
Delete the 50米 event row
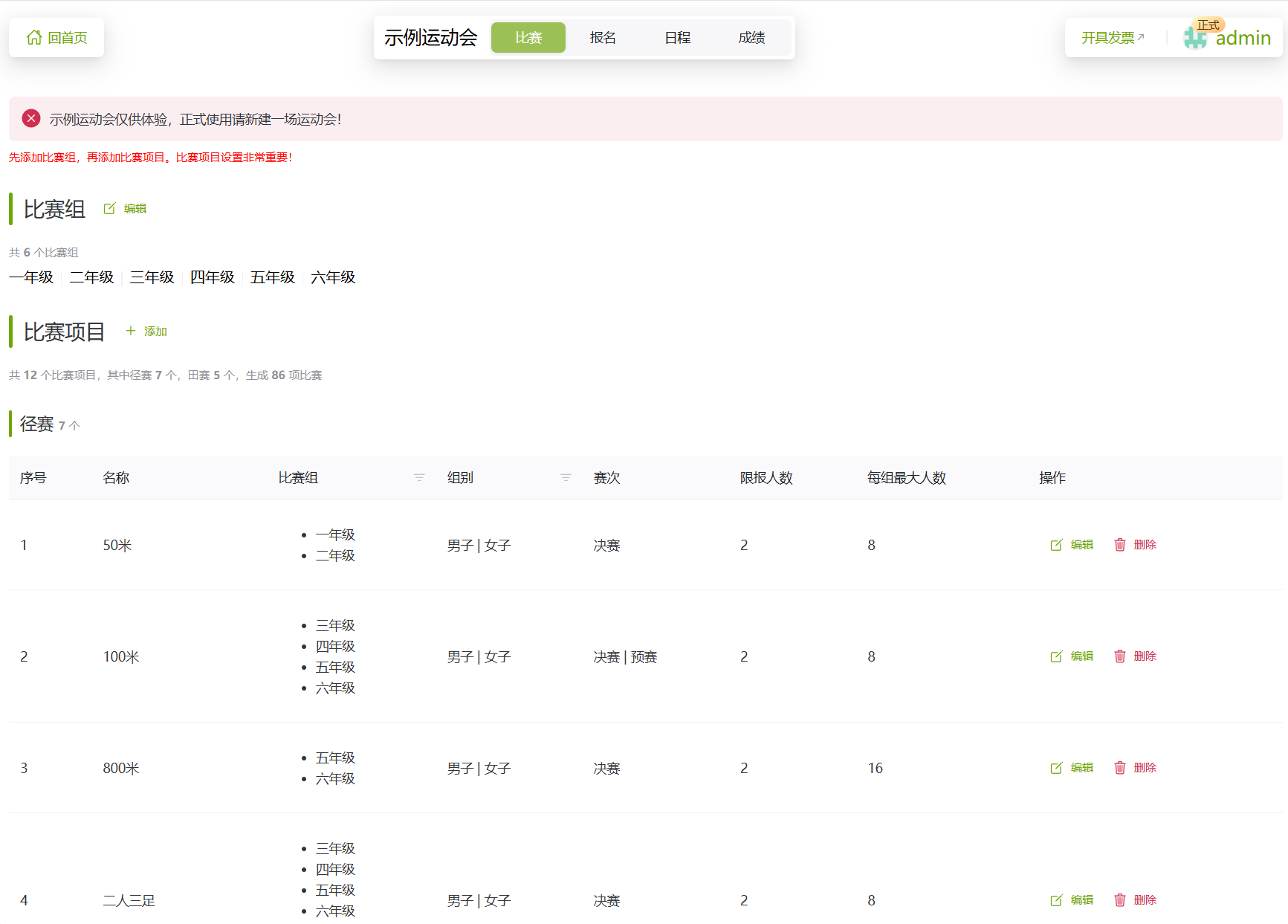click(1135, 545)
